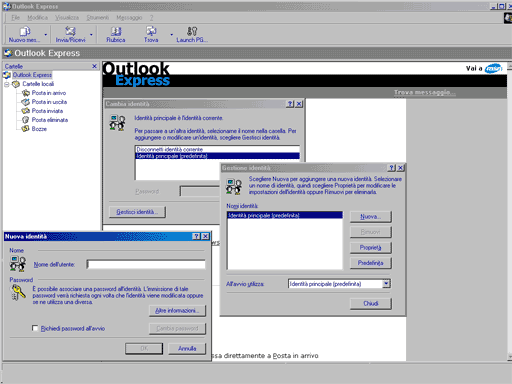The image size is (512, 384).
Task: Click the Nuovo messaggio toolbar icon
Action: (24, 32)
